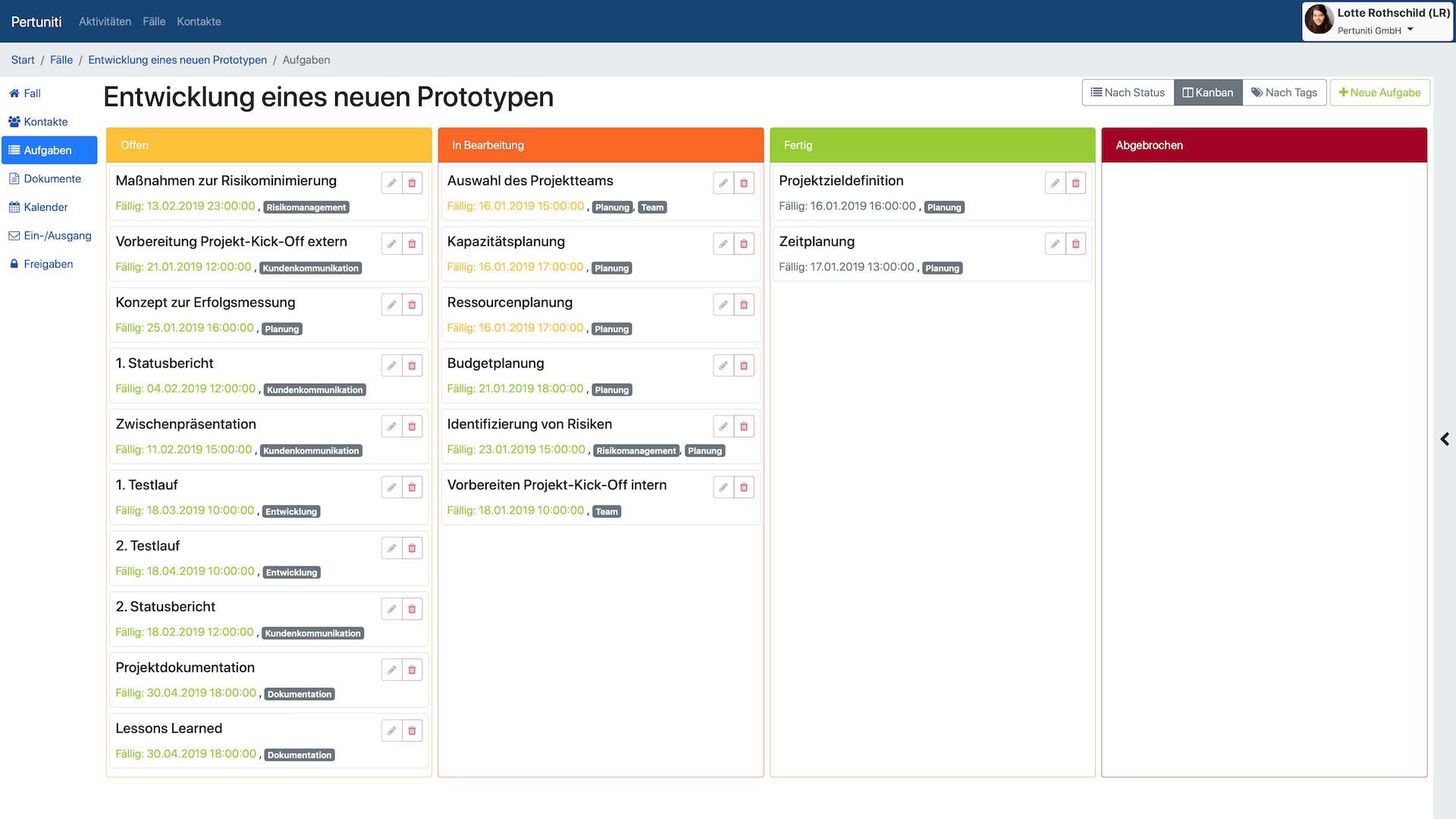Expand the right side panel chevron
Viewport: 1456px width, 819px height.
click(x=1445, y=439)
